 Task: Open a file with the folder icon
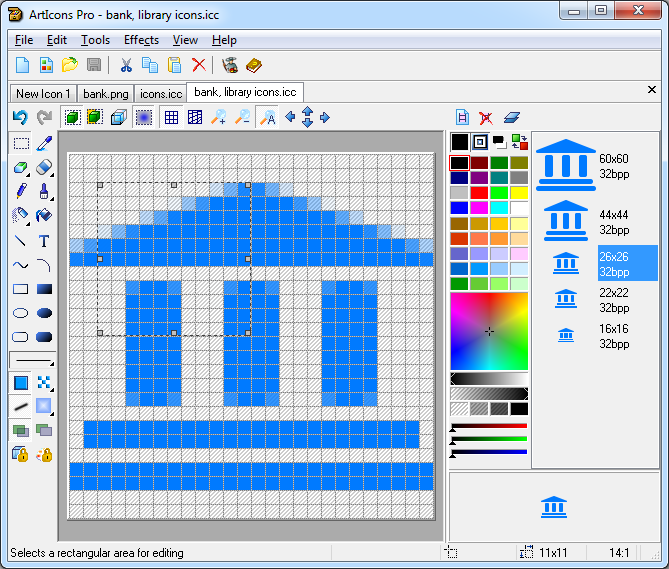click(x=70, y=65)
